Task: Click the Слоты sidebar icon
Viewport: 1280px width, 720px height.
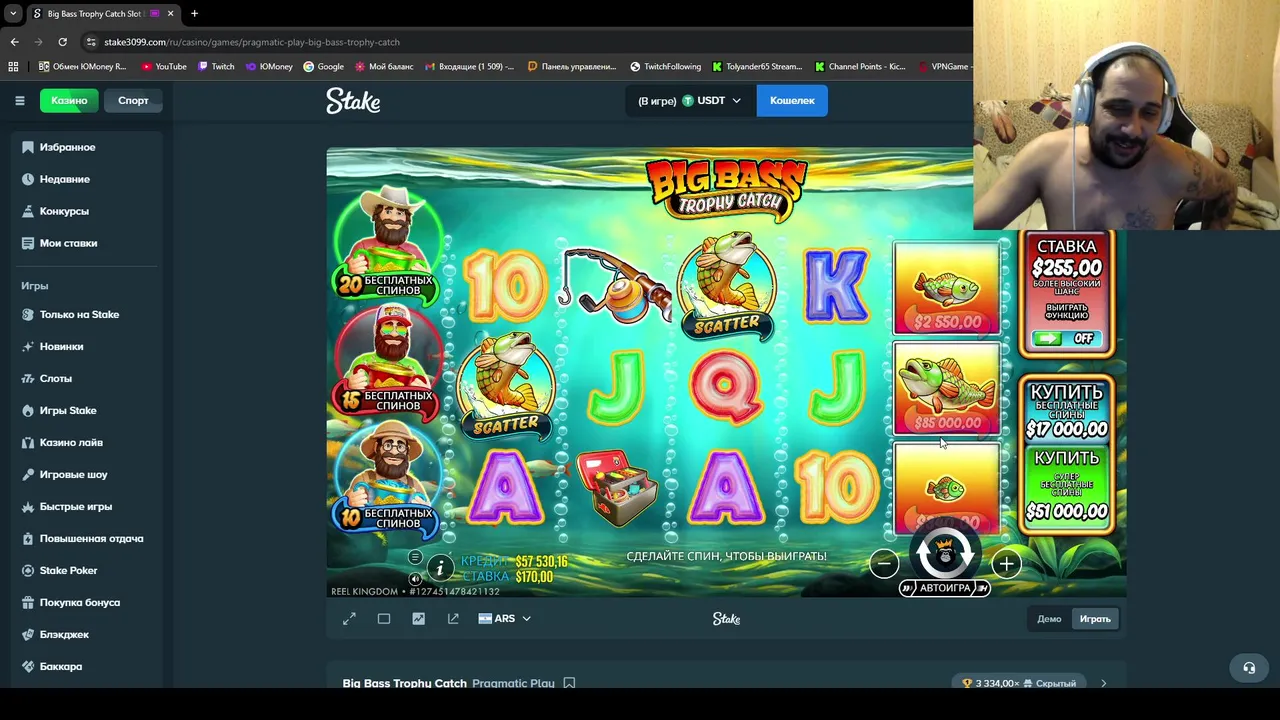Action: click(28, 378)
